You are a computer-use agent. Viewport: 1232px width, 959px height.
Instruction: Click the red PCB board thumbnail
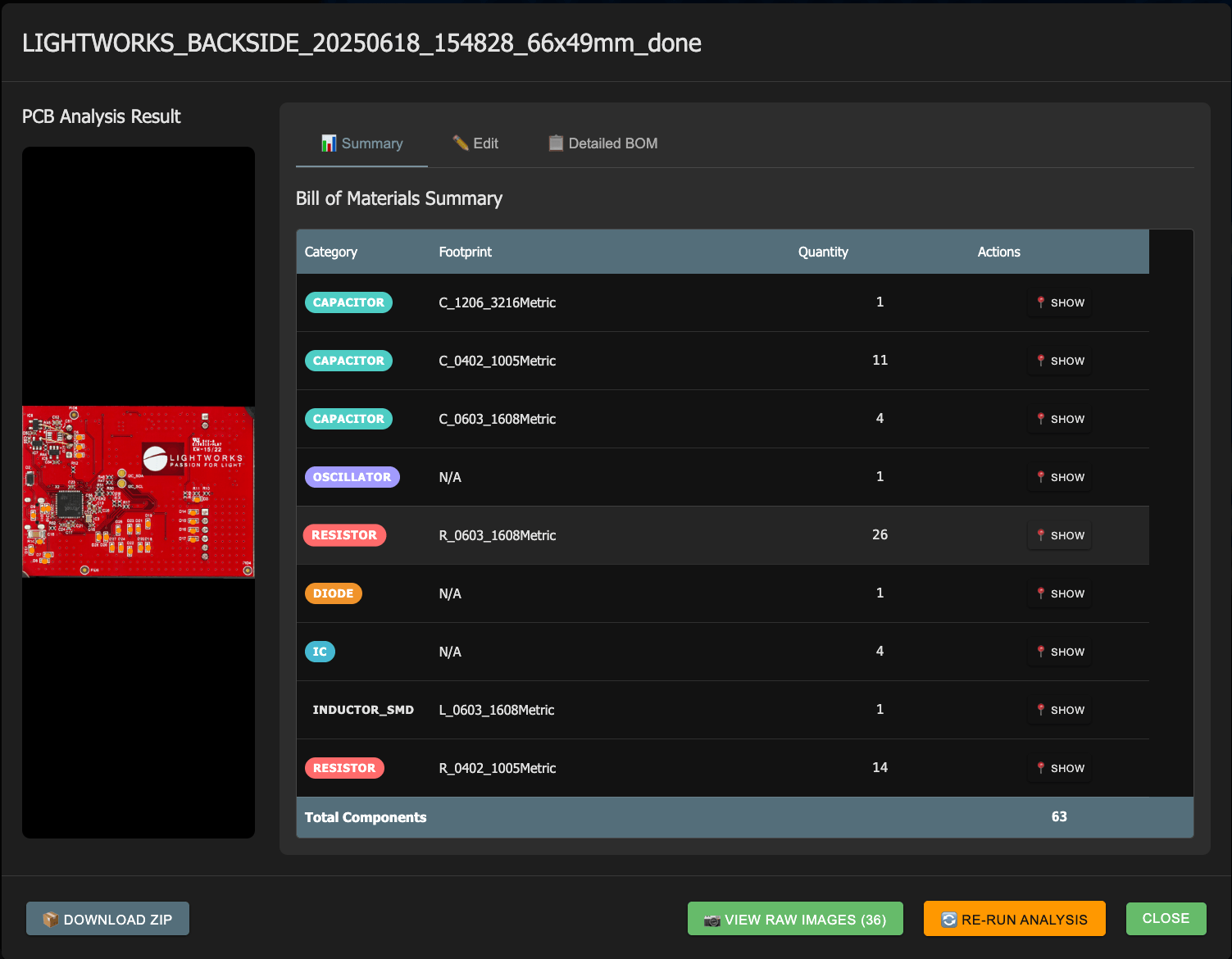(x=138, y=492)
